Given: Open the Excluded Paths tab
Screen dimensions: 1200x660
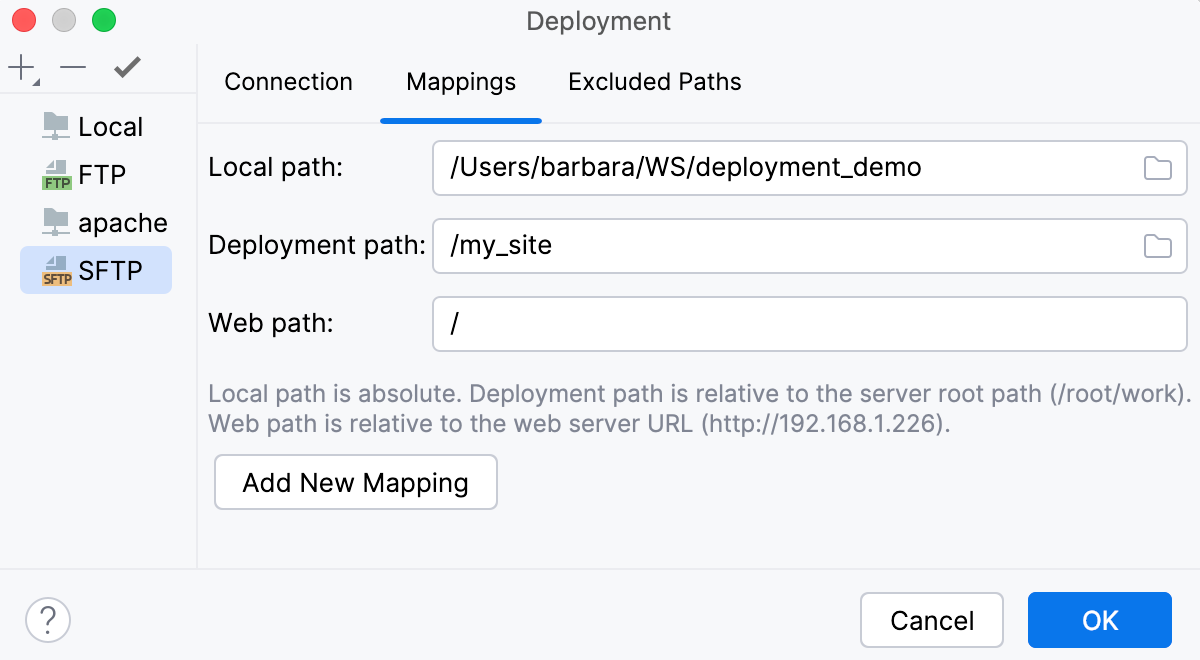Looking at the screenshot, I should pyautogui.click(x=654, y=82).
